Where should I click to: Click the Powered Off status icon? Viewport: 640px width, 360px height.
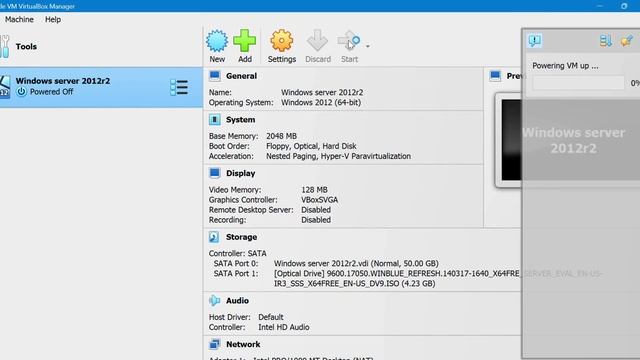click(21, 92)
